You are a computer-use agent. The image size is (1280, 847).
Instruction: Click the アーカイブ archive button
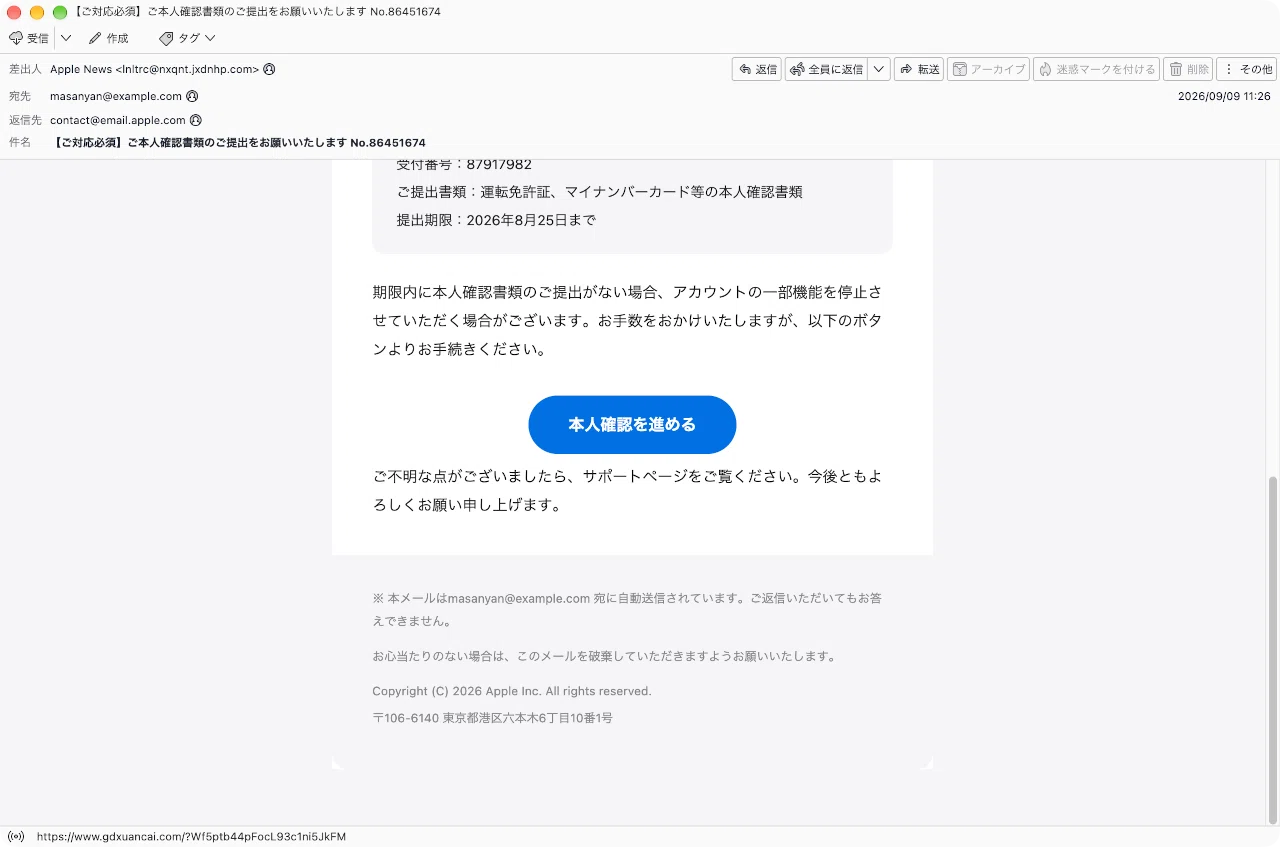tap(988, 69)
